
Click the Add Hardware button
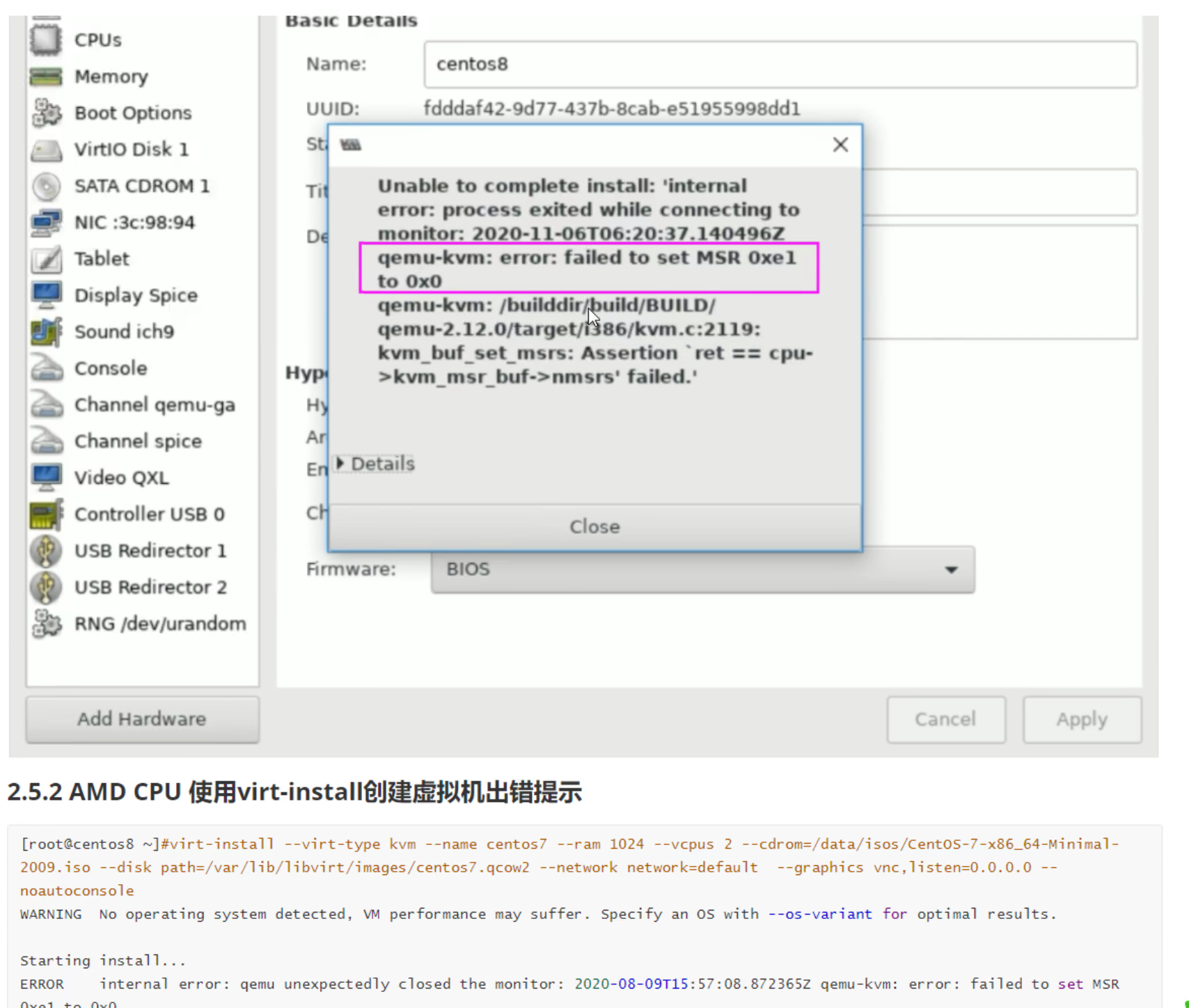(x=142, y=719)
